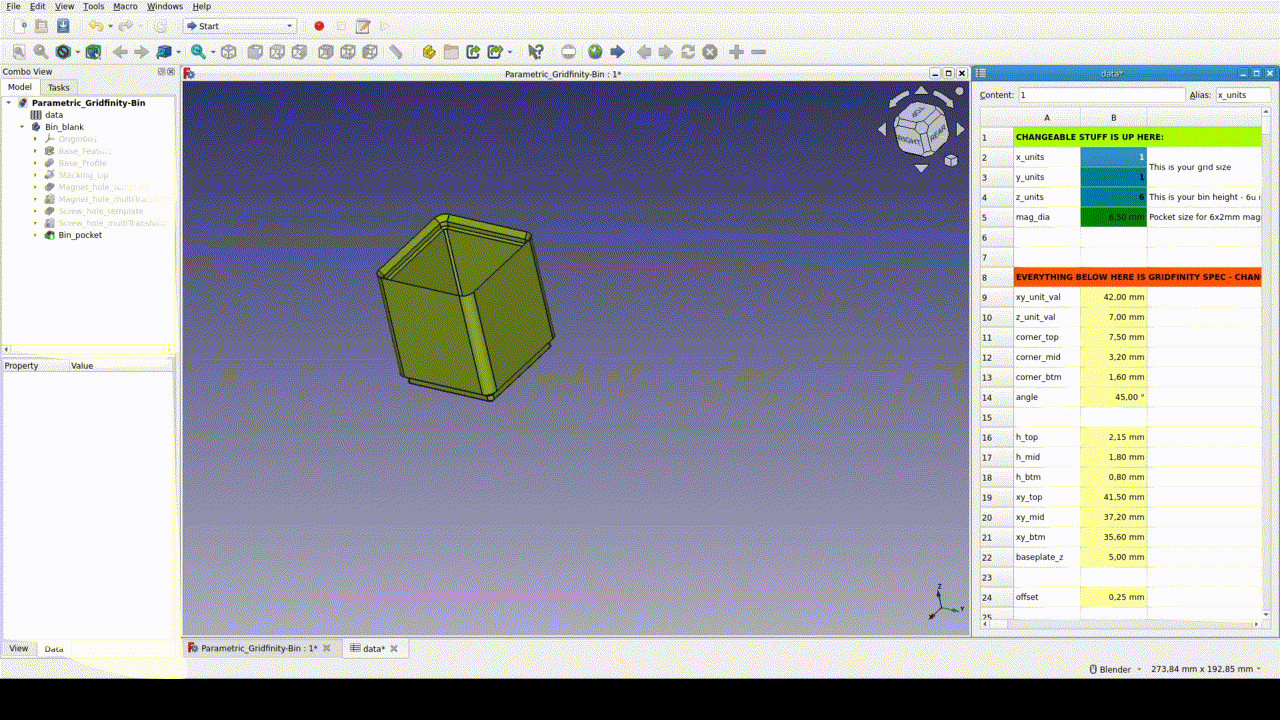Open the Undo history dropdown arrow
1280x720 pixels.
(x=108, y=26)
